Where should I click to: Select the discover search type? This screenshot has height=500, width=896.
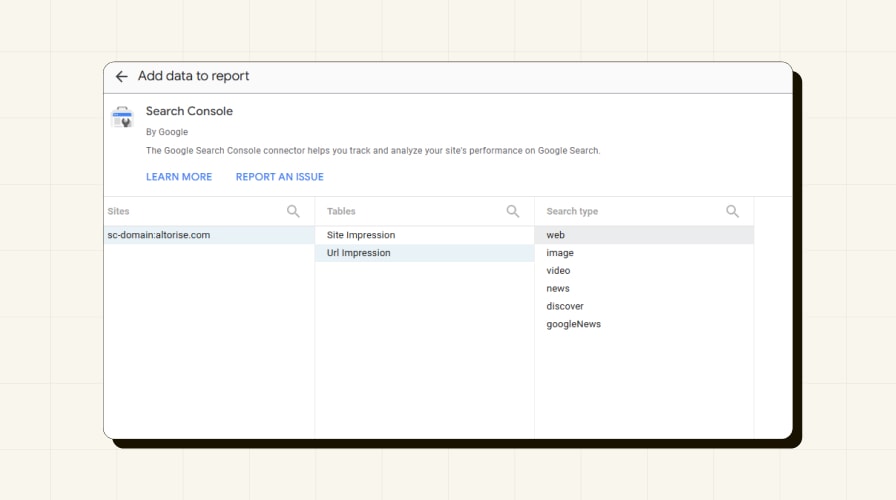(644, 306)
